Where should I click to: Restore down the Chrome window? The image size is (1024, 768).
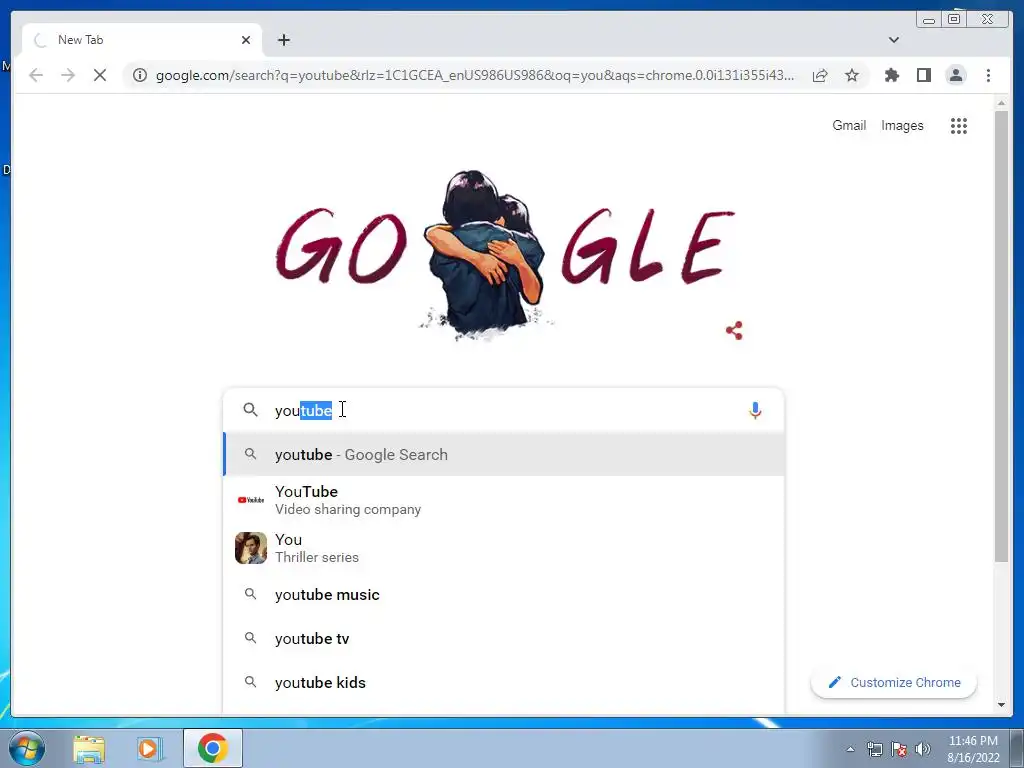[x=954, y=19]
